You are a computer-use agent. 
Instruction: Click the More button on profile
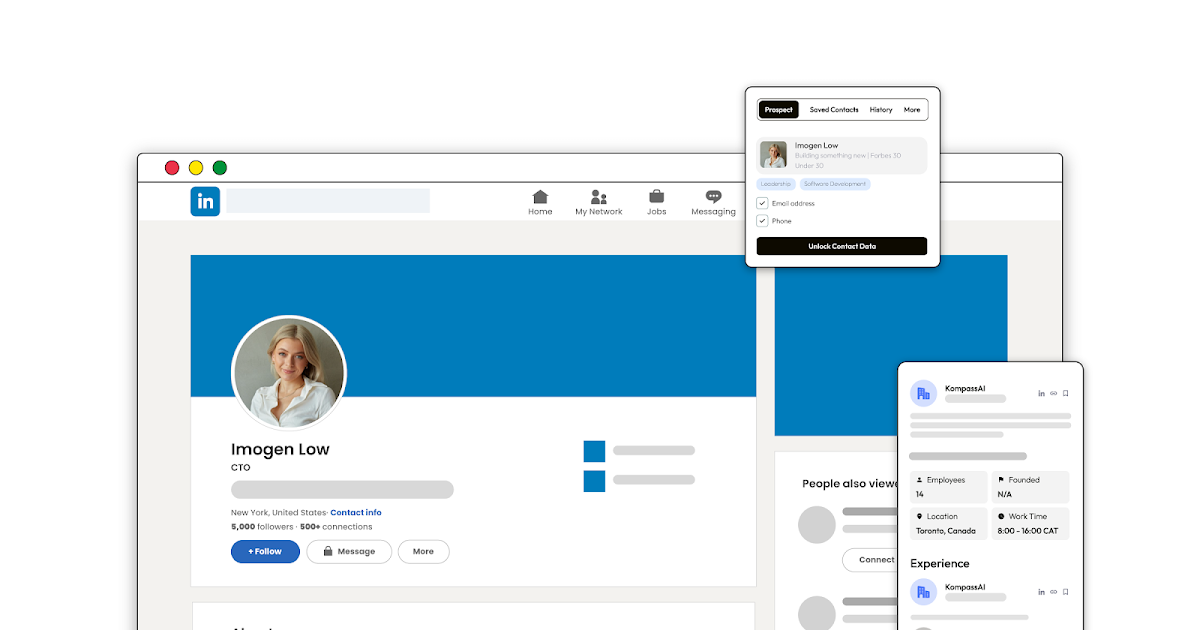click(424, 551)
